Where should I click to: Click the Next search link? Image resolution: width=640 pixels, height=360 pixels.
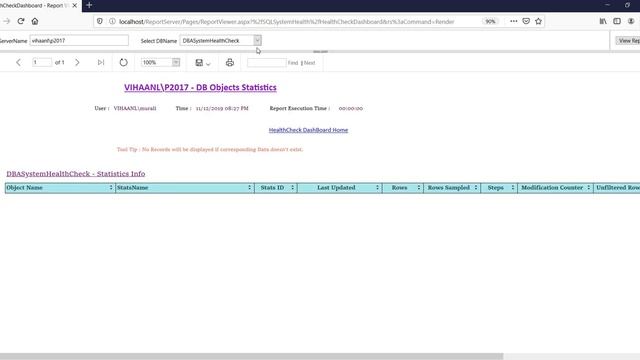[309, 63]
